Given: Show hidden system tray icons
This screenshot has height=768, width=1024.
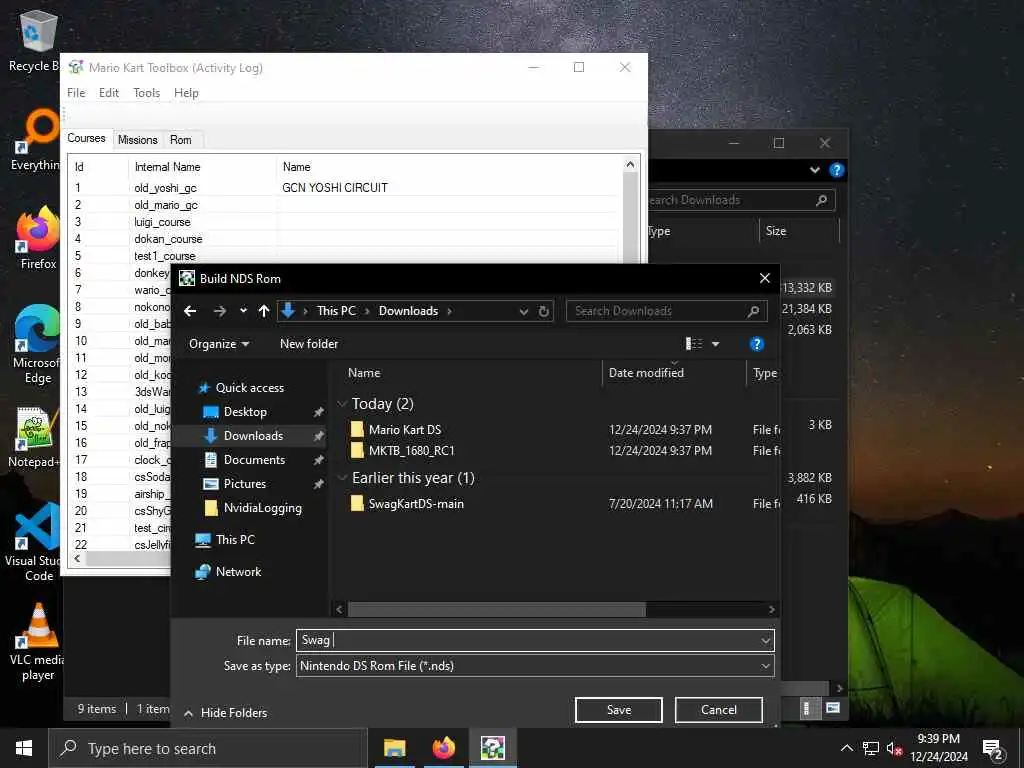Looking at the screenshot, I should [x=846, y=748].
